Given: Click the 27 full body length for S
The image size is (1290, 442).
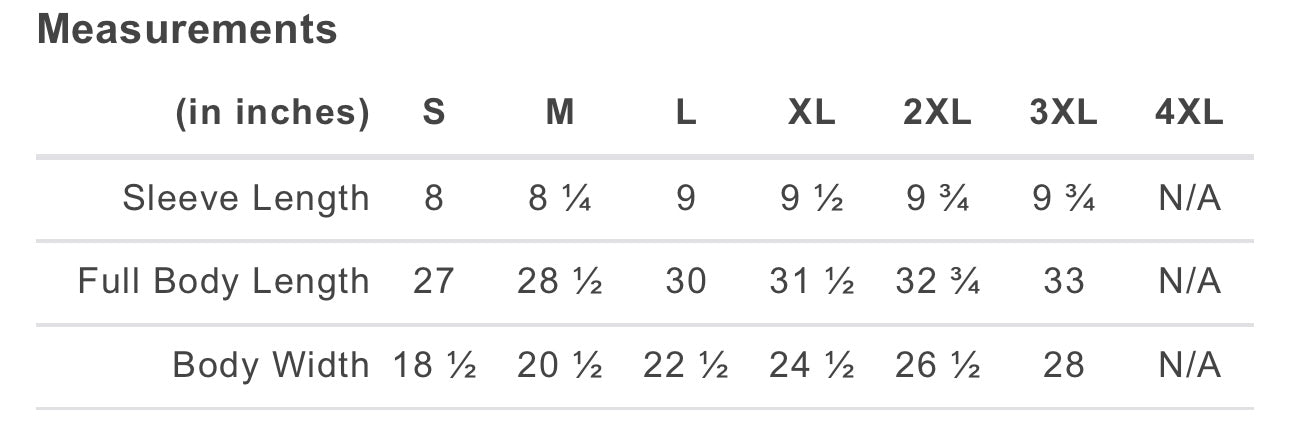Looking at the screenshot, I should (x=434, y=282).
